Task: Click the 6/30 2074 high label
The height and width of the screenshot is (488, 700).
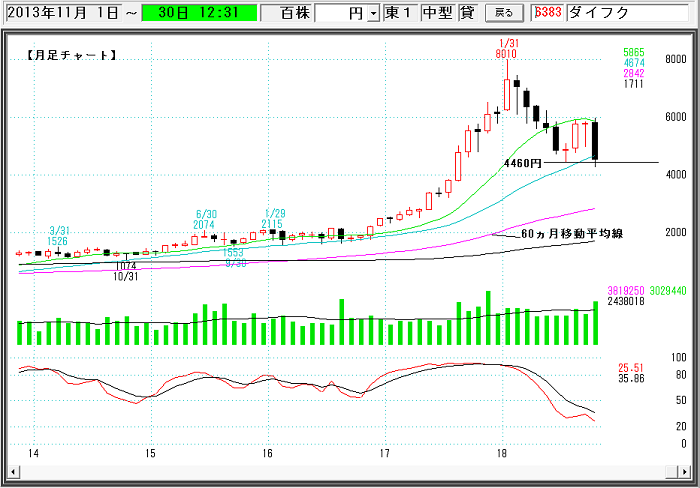Action: click(204, 220)
